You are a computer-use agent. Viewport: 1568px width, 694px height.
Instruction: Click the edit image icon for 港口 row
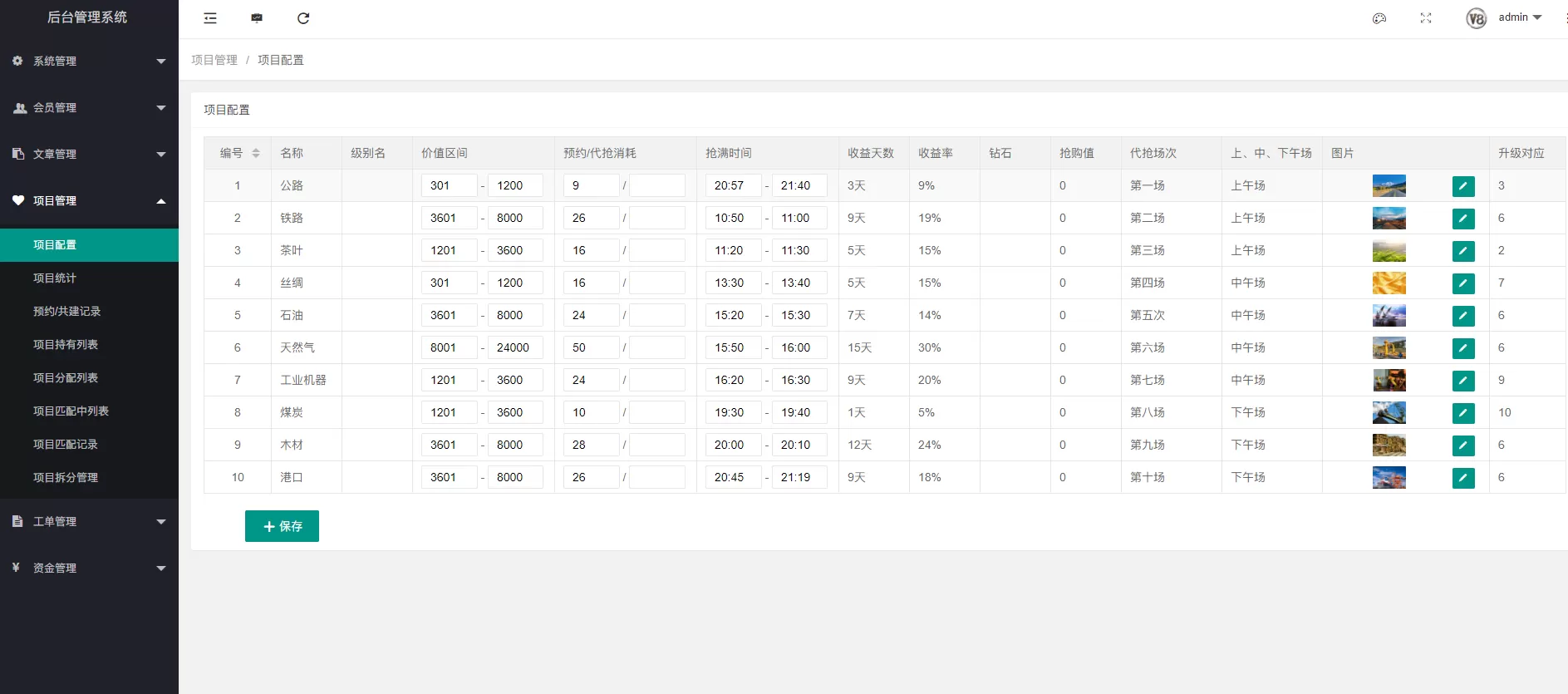1463,478
